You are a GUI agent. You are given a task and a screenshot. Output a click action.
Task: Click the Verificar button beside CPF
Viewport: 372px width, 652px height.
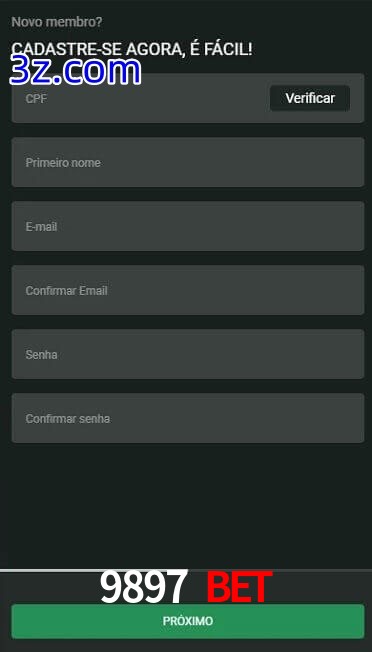310,98
